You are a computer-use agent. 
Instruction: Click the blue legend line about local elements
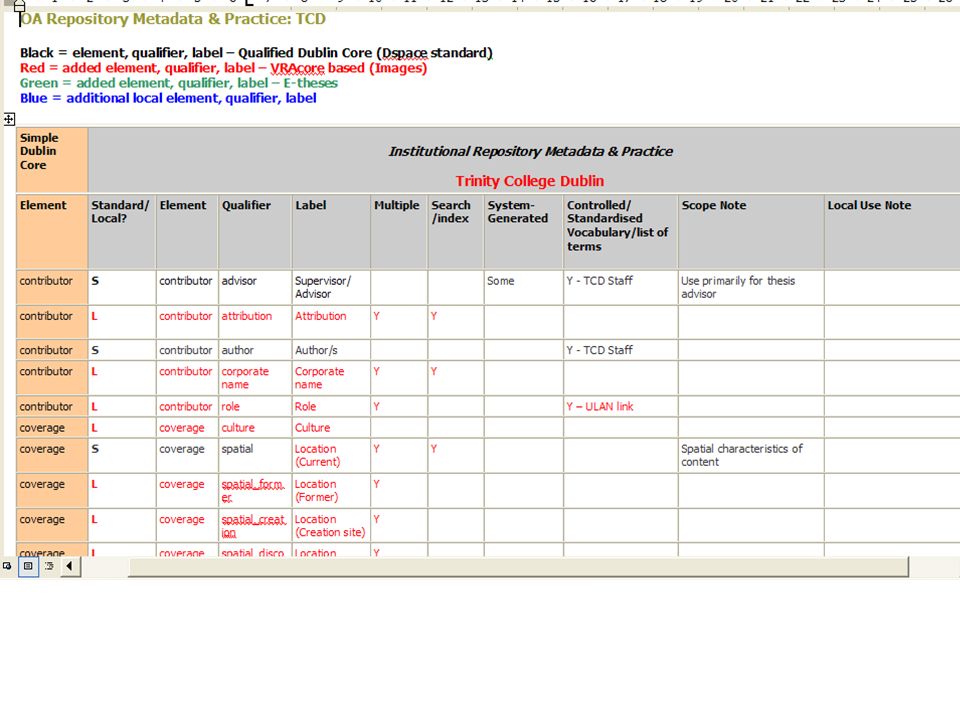168,98
